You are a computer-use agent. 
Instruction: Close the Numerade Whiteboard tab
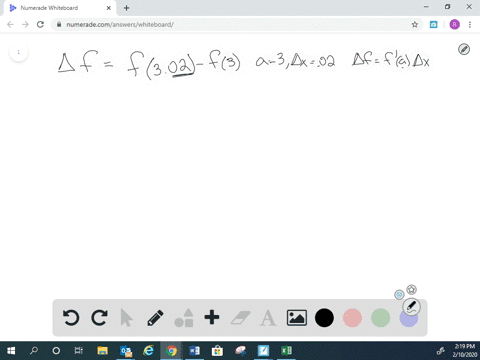coord(109,8)
